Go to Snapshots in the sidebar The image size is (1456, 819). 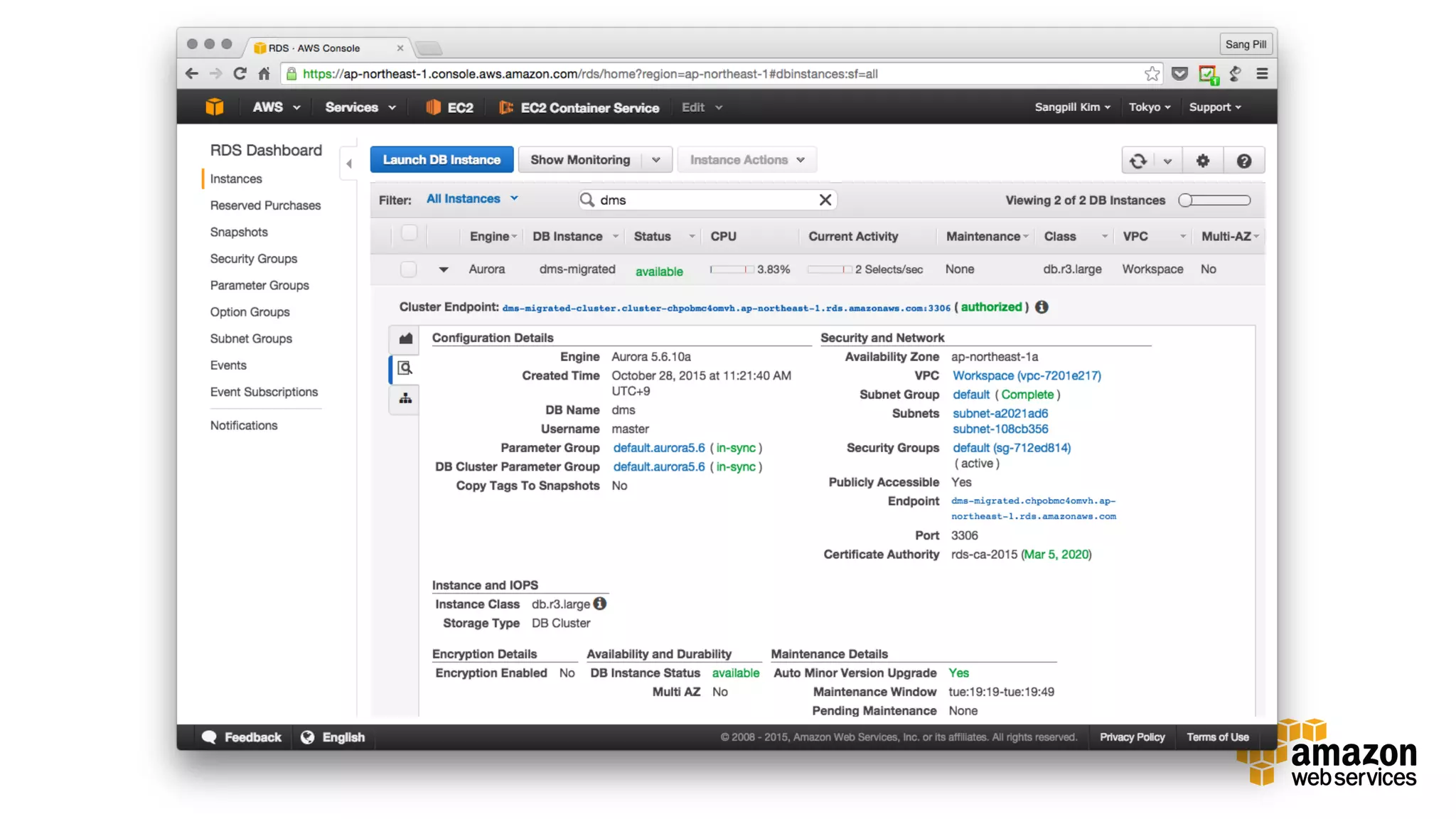coord(239,232)
